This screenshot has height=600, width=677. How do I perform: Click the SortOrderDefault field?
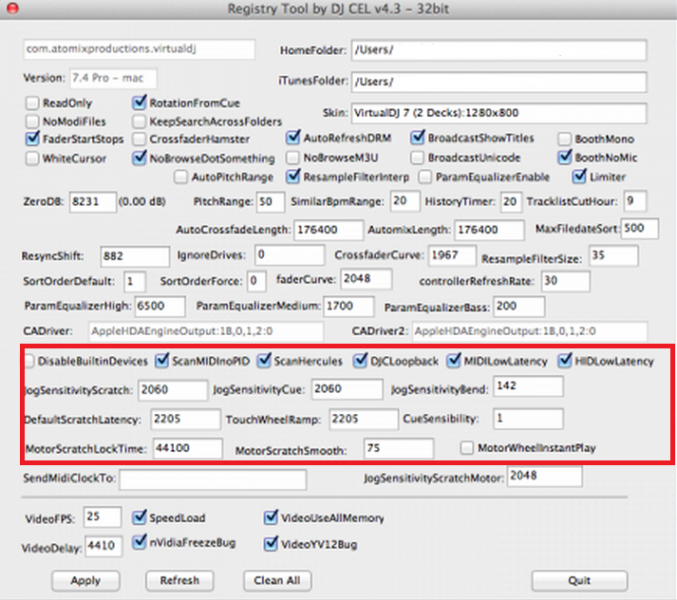tap(134, 281)
